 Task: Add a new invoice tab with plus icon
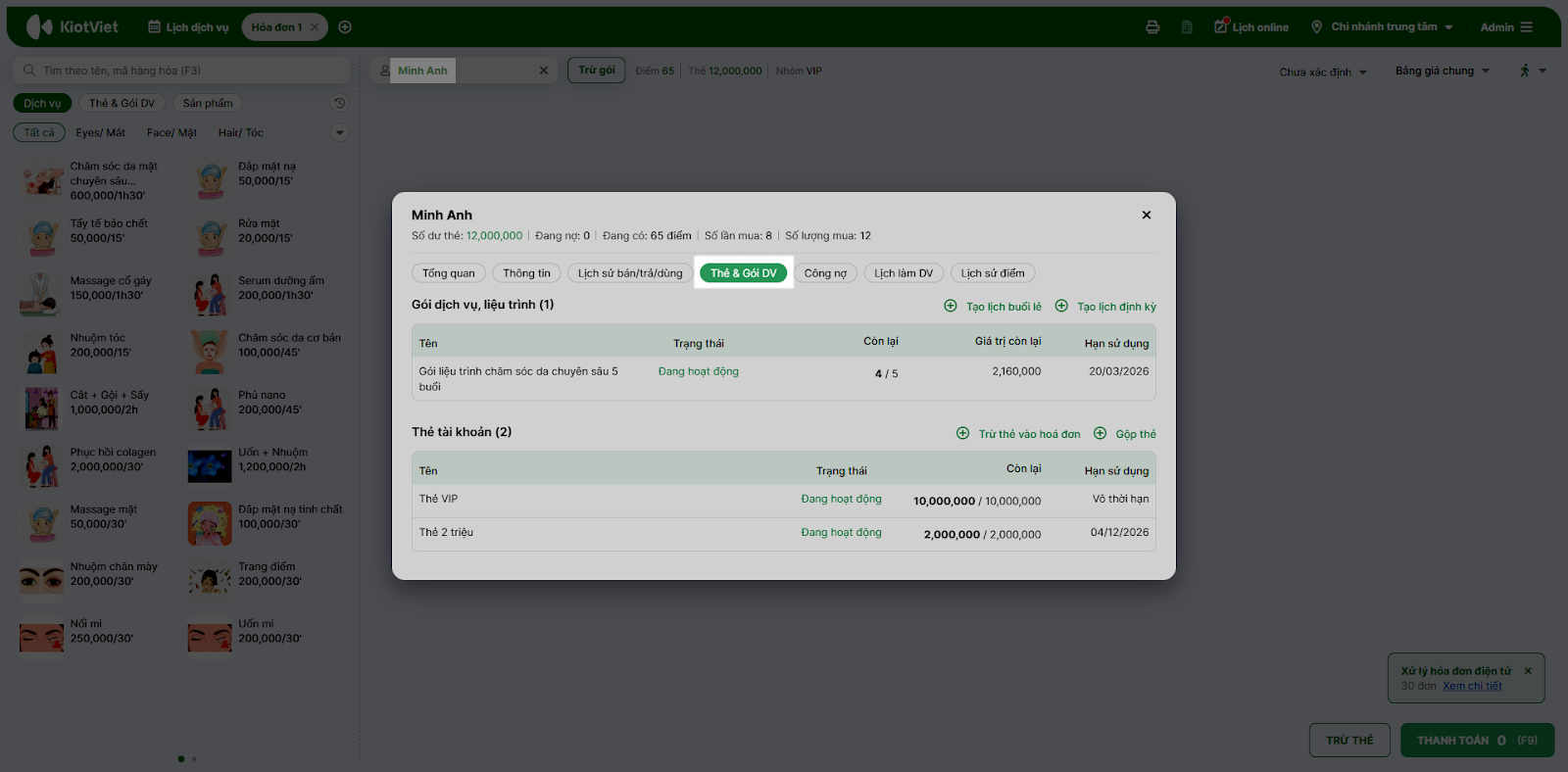345,27
